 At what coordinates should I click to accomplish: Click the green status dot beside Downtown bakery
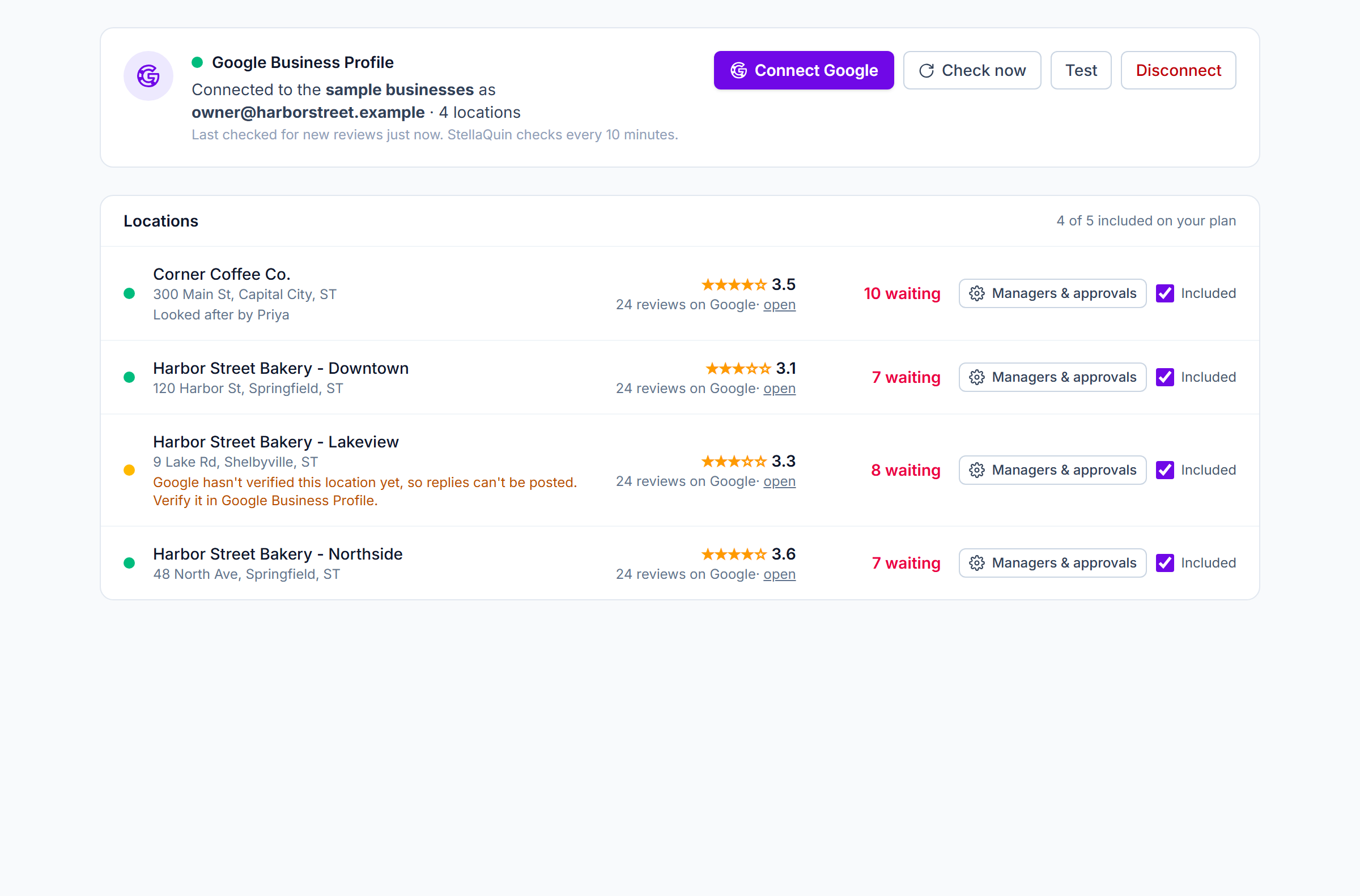click(129, 377)
